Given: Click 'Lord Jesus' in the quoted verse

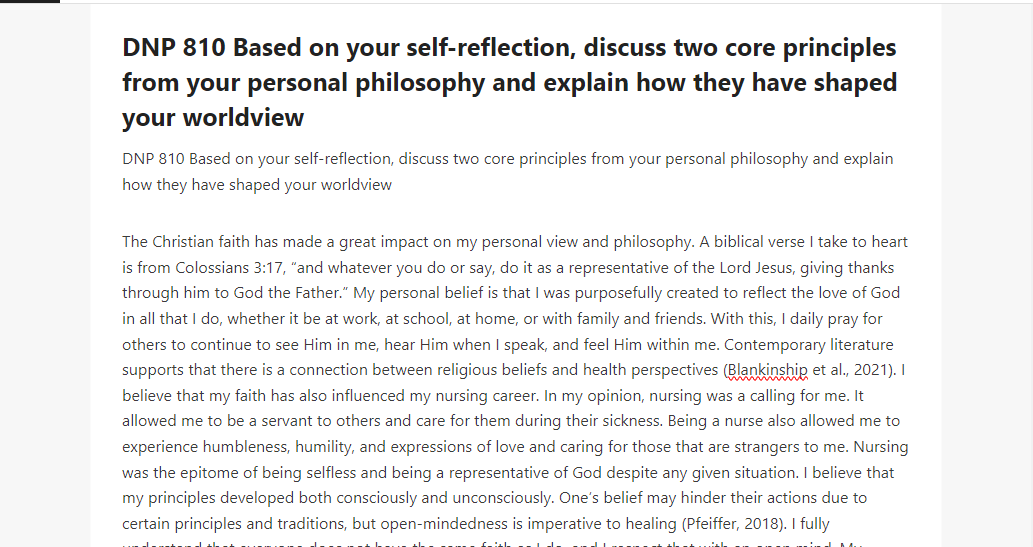Looking at the screenshot, I should point(756,268).
